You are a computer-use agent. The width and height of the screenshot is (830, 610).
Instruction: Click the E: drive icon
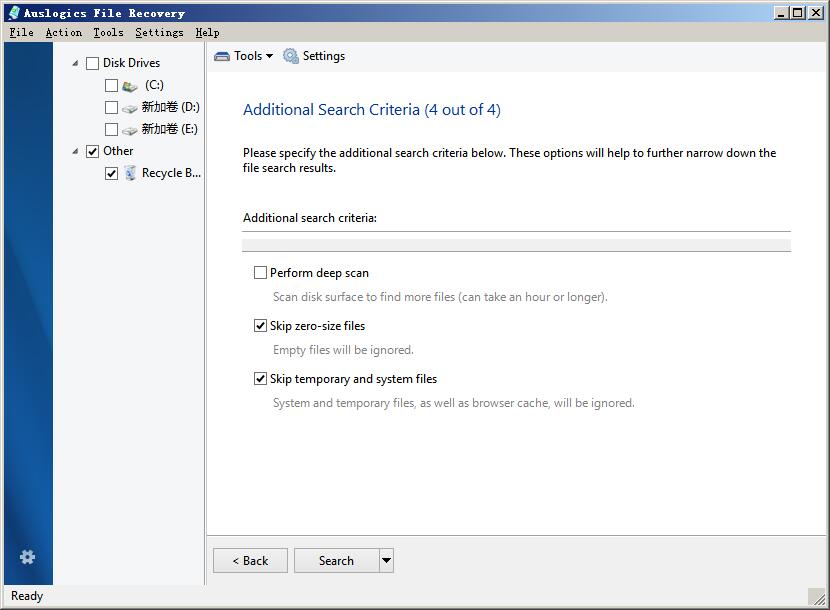point(130,130)
